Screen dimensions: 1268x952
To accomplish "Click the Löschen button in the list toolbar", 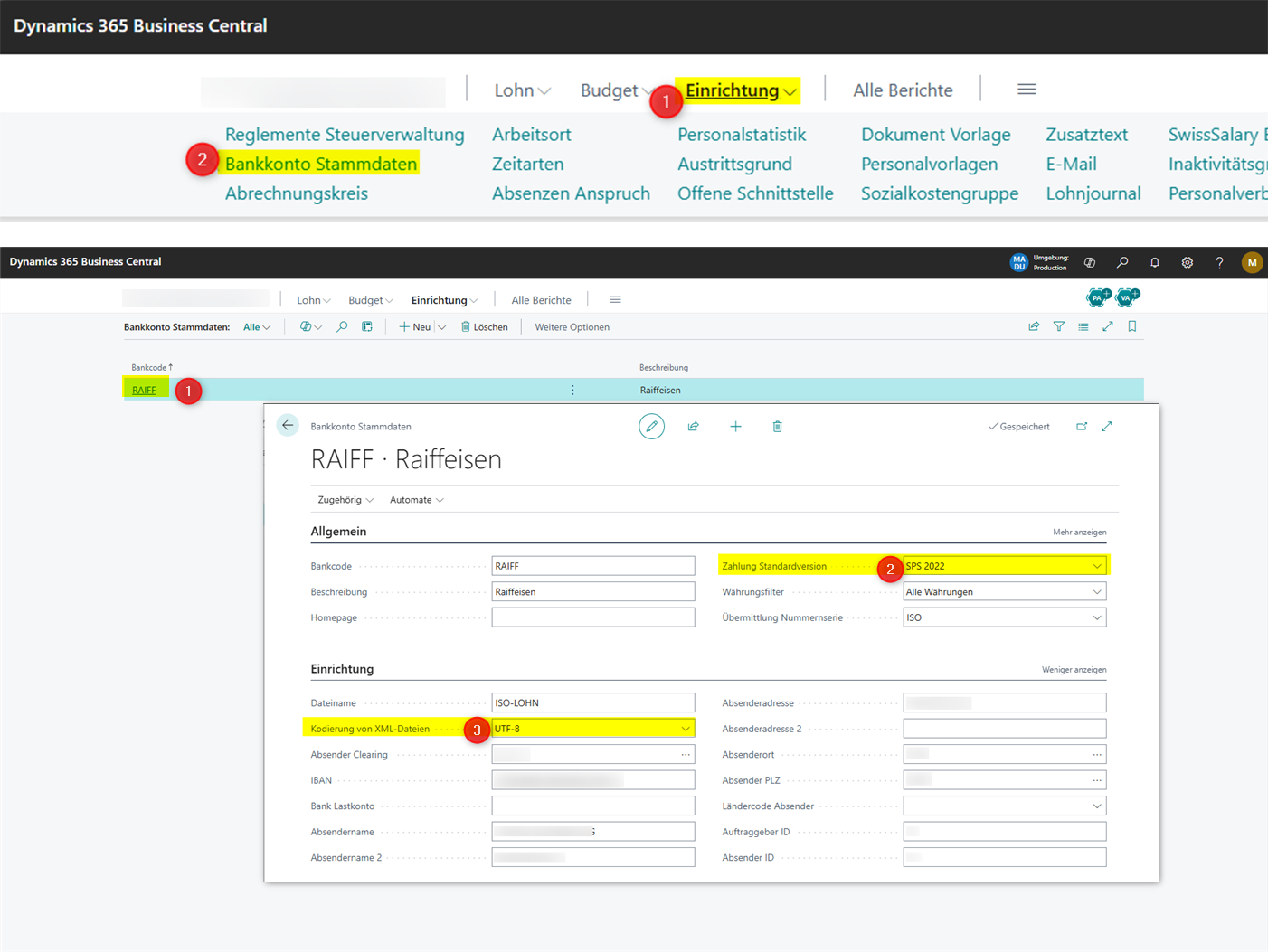I will tap(485, 327).
